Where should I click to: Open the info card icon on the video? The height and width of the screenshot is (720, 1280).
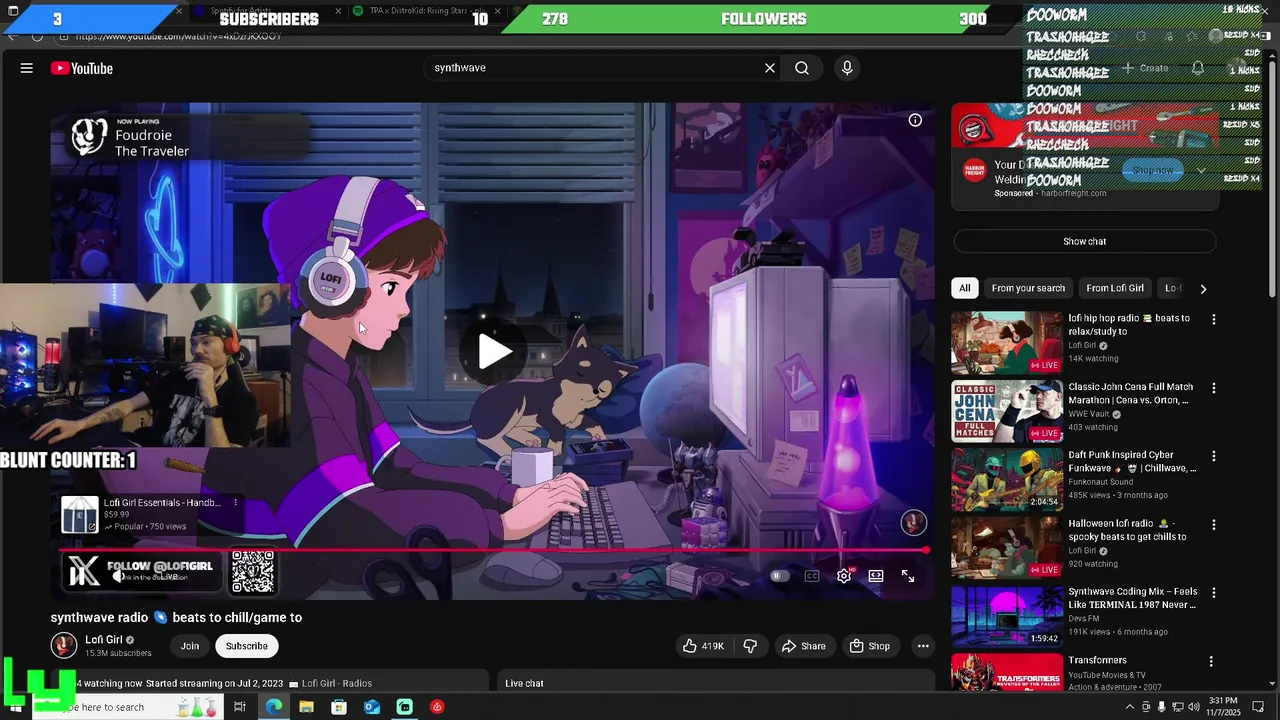(x=915, y=120)
